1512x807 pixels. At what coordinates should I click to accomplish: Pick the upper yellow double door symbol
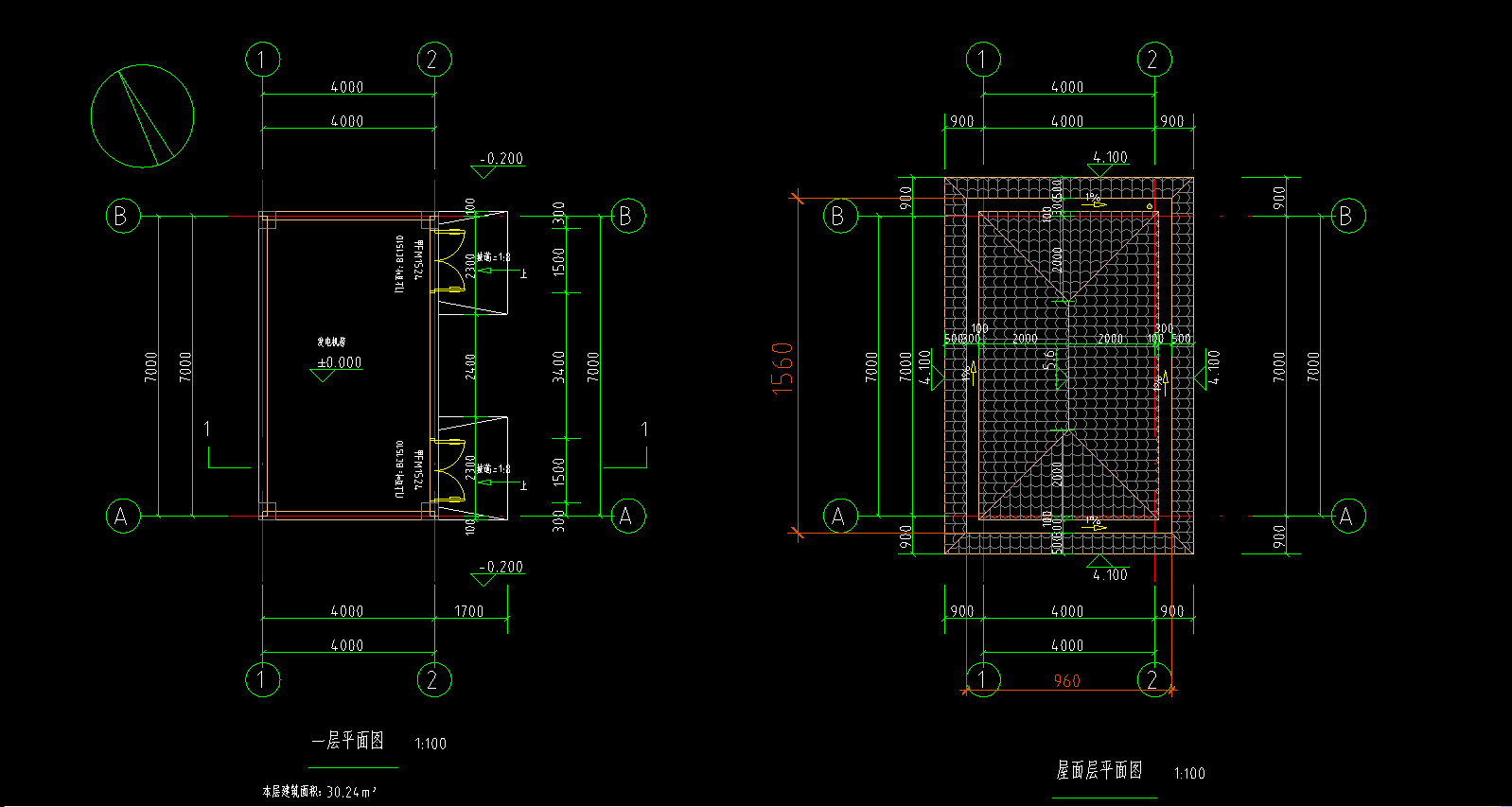pos(449,260)
